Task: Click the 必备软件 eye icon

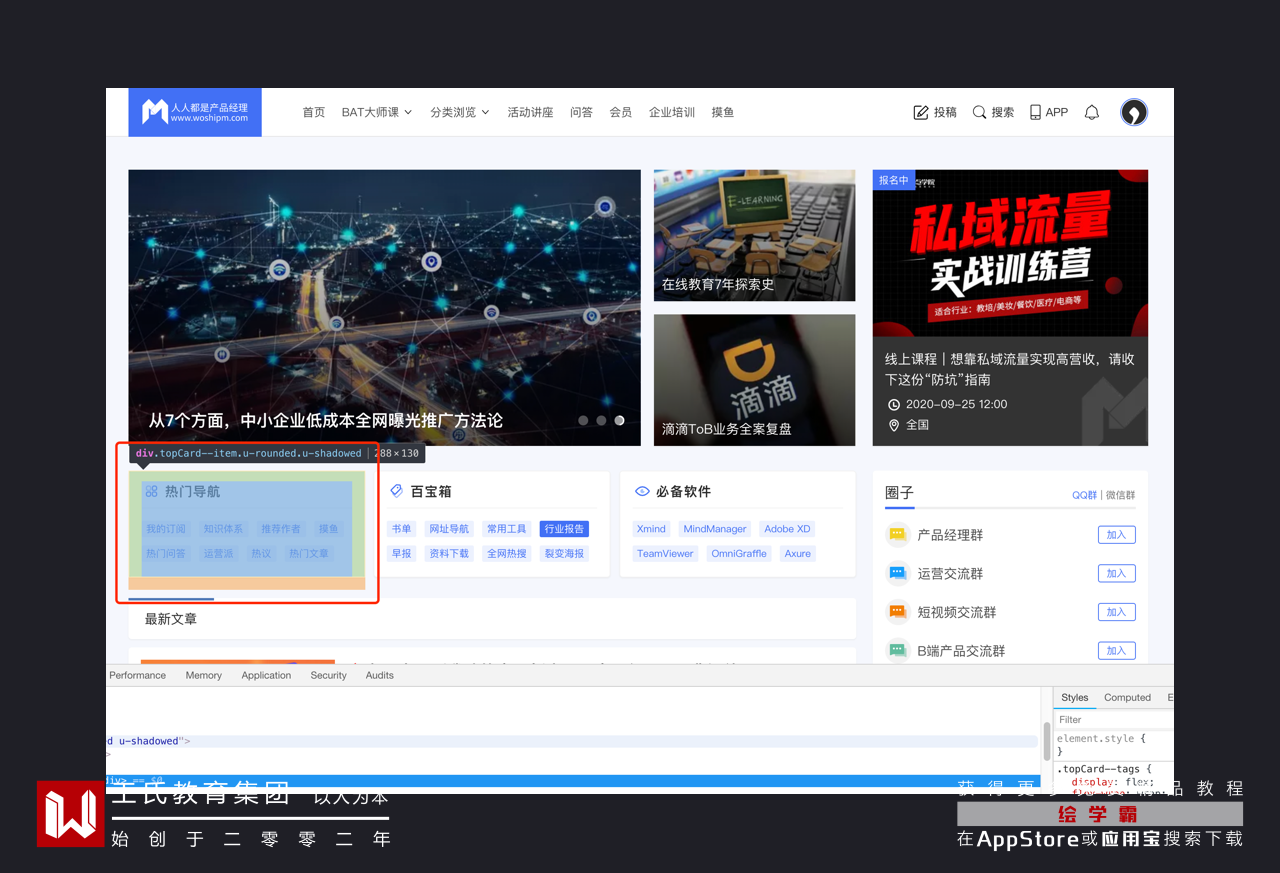Action: [x=642, y=491]
